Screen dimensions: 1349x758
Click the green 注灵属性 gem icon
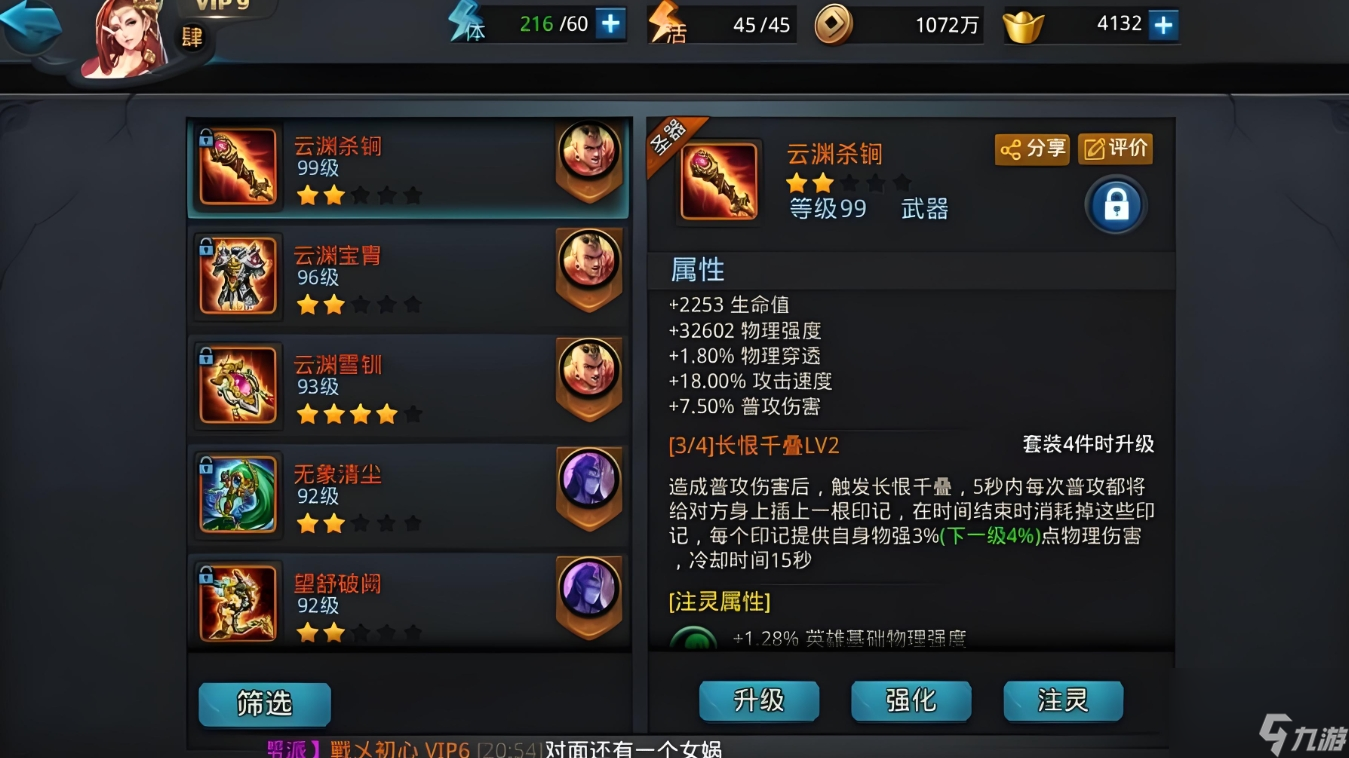pos(693,638)
